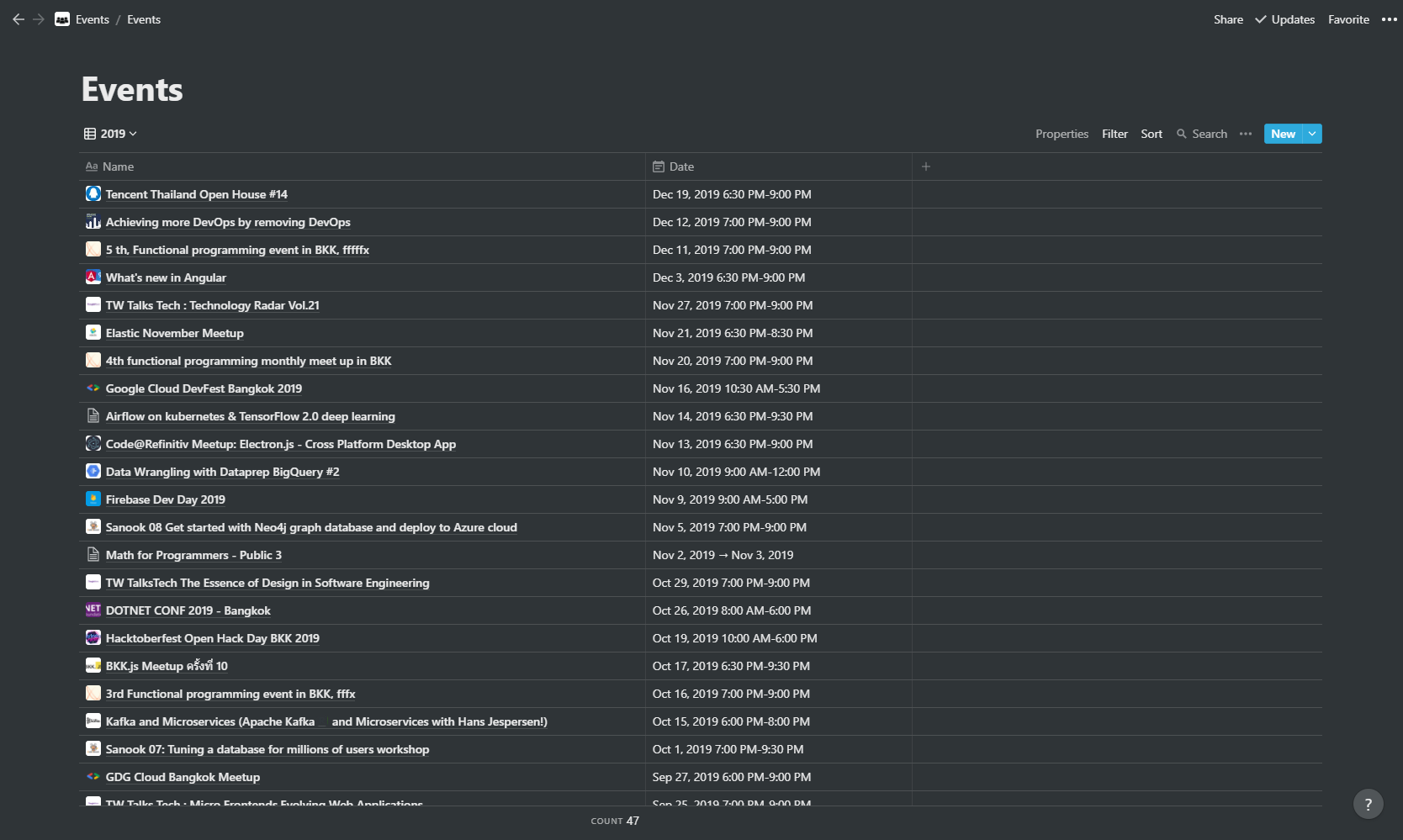
Task: Click the Share button
Action: click(1228, 19)
